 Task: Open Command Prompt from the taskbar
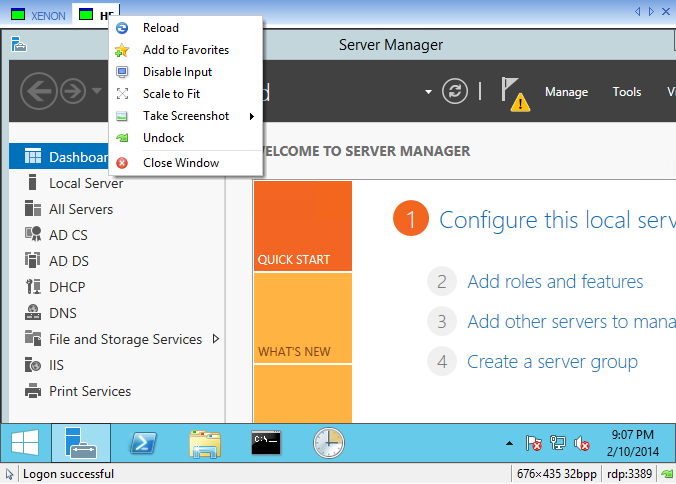(x=266, y=443)
